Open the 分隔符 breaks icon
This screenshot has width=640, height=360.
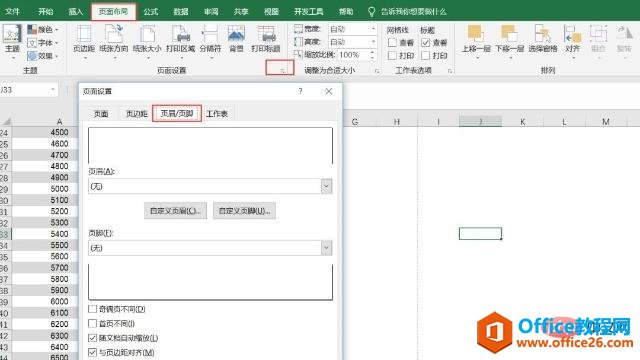coord(210,40)
